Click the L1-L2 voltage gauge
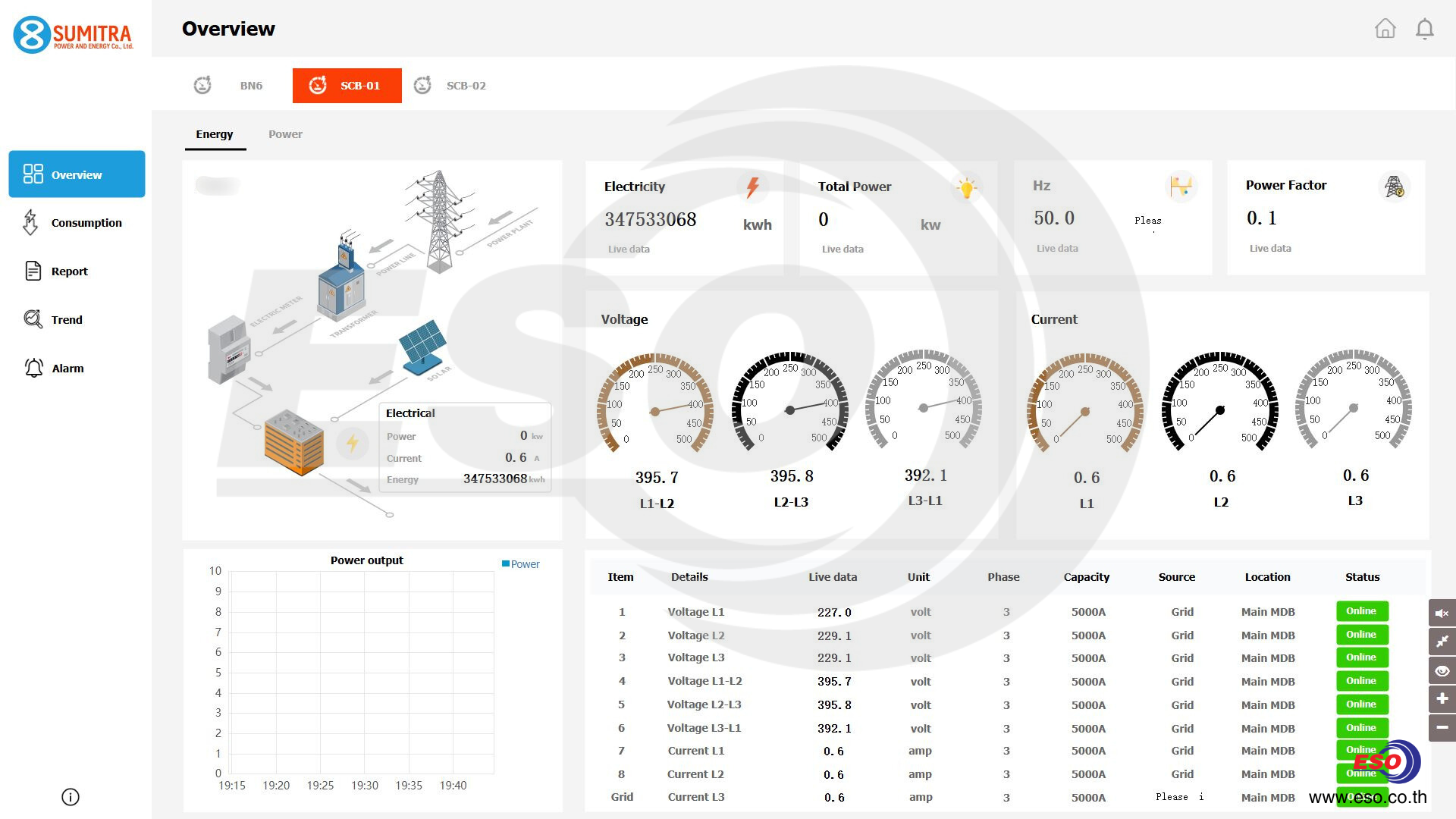Image resolution: width=1456 pixels, height=819 pixels. (655, 410)
